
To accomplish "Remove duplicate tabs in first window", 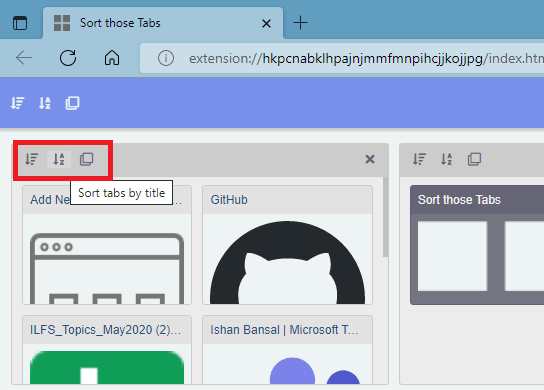I will click(x=86, y=159).
